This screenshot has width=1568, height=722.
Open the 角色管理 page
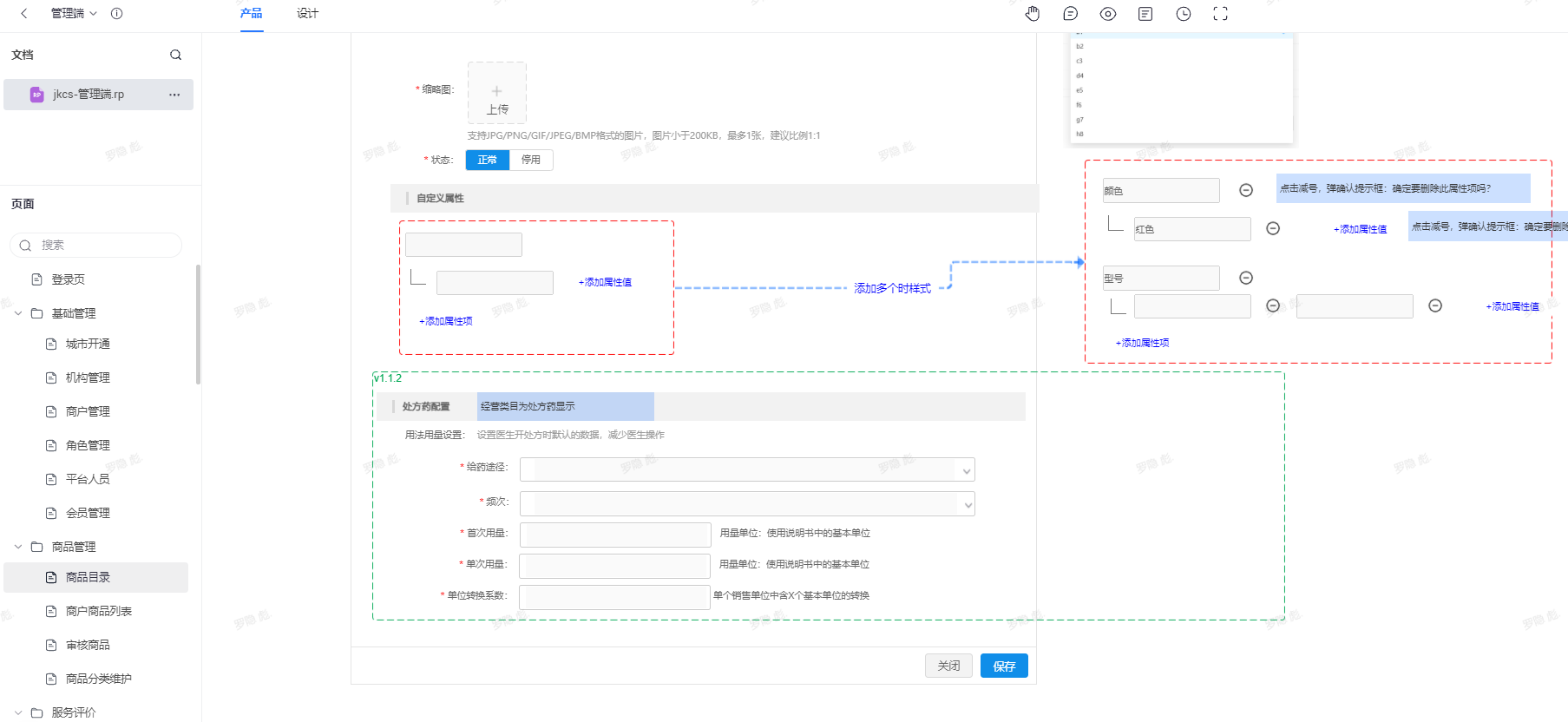88,445
